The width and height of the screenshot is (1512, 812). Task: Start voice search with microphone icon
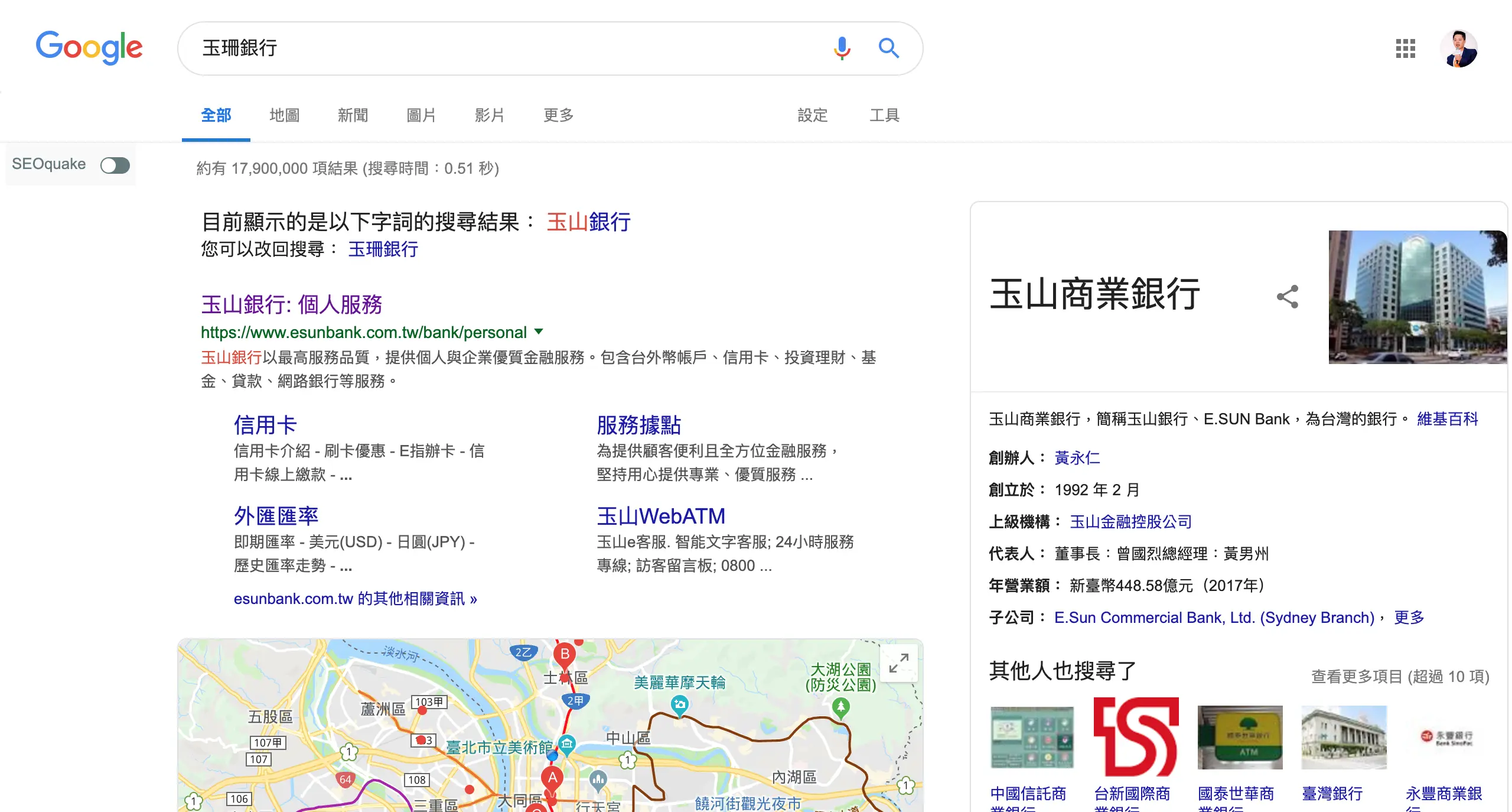(842, 48)
